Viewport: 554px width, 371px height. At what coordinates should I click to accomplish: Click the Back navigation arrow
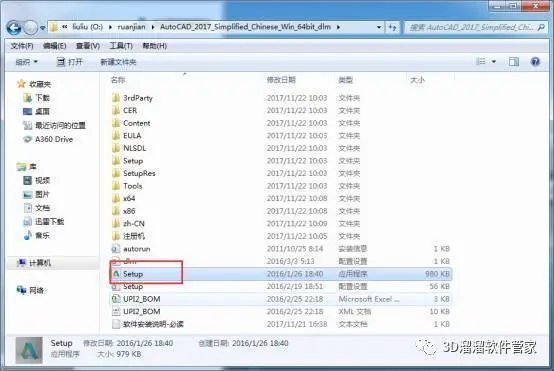14,28
